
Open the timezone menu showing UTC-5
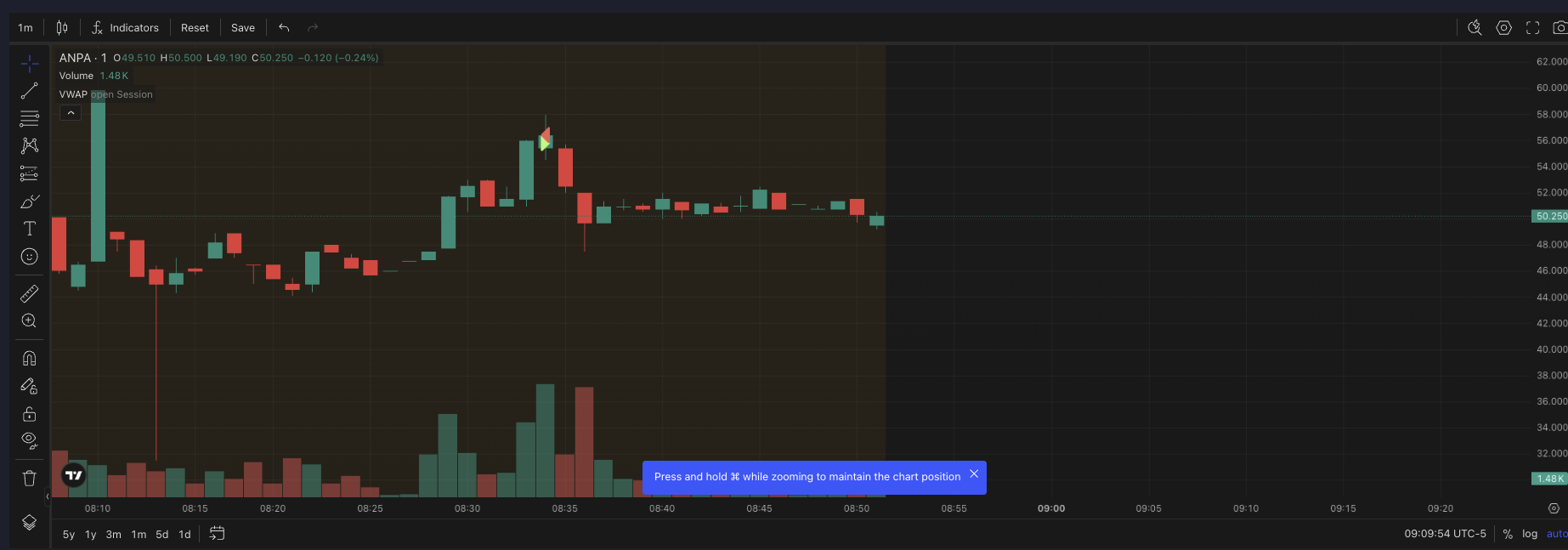pos(1445,534)
